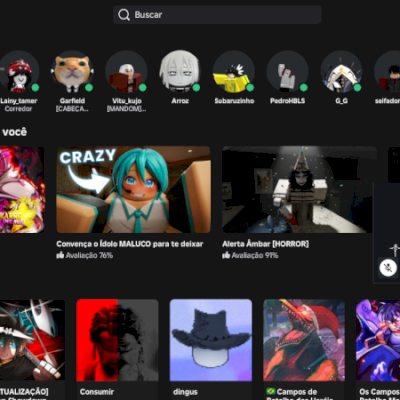400x400 pixels.
Task: Open the dingus hat game tile
Action: (x=211, y=340)
